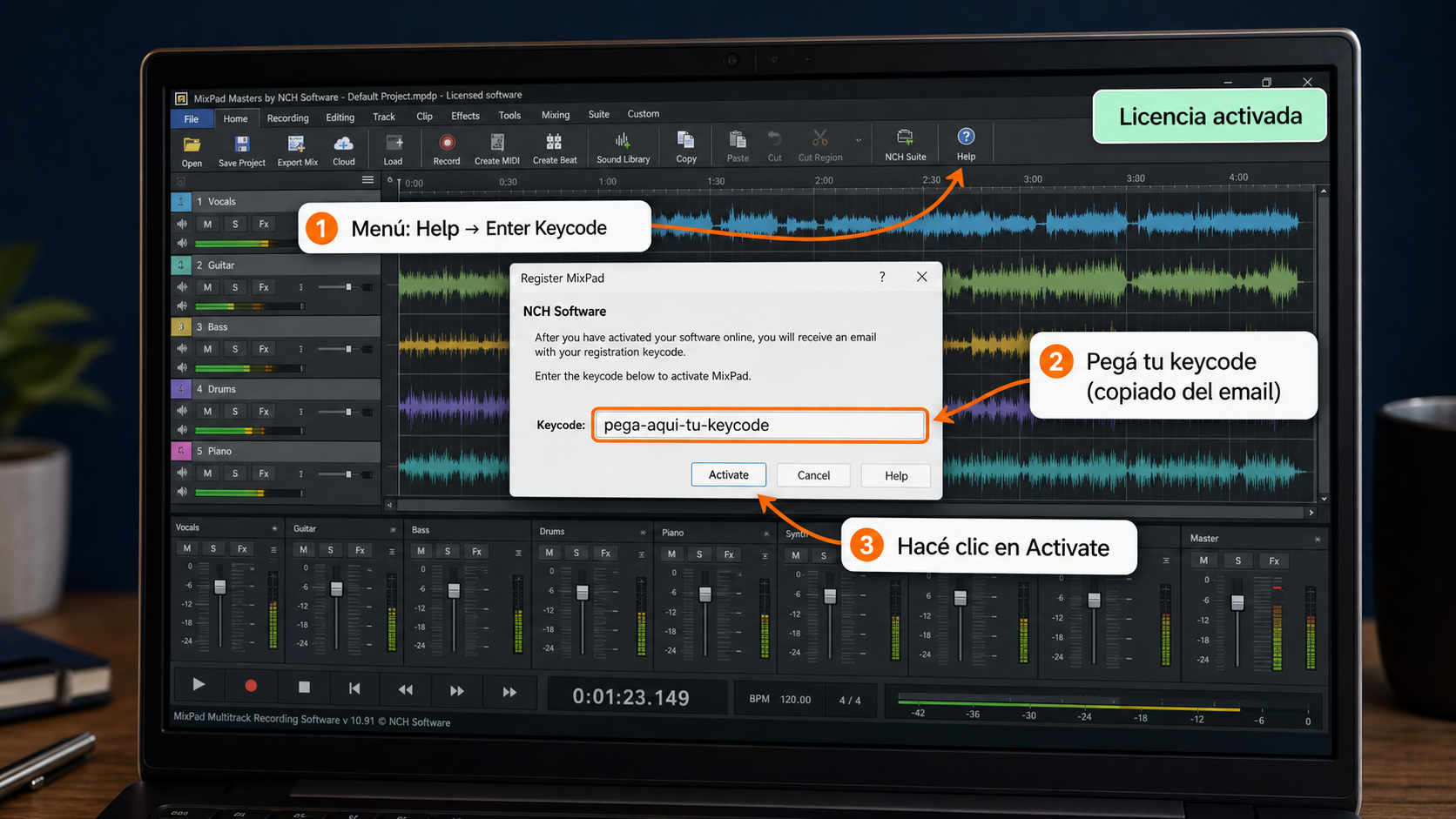Image resolution: width=1456 pixels, height=819 pixels.
Task: Switch to the Tools tab
Action: (509, 115)
